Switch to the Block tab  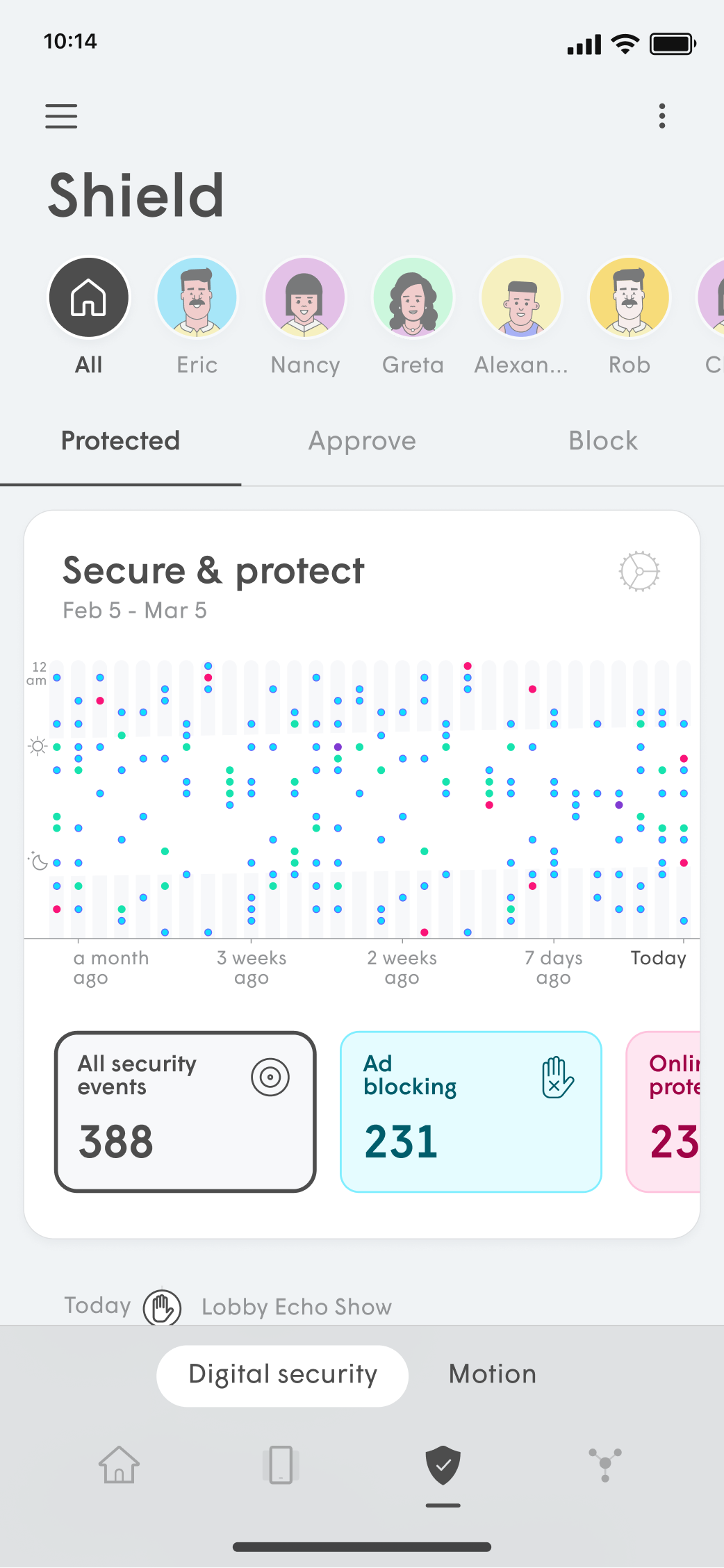coord(602,441)
